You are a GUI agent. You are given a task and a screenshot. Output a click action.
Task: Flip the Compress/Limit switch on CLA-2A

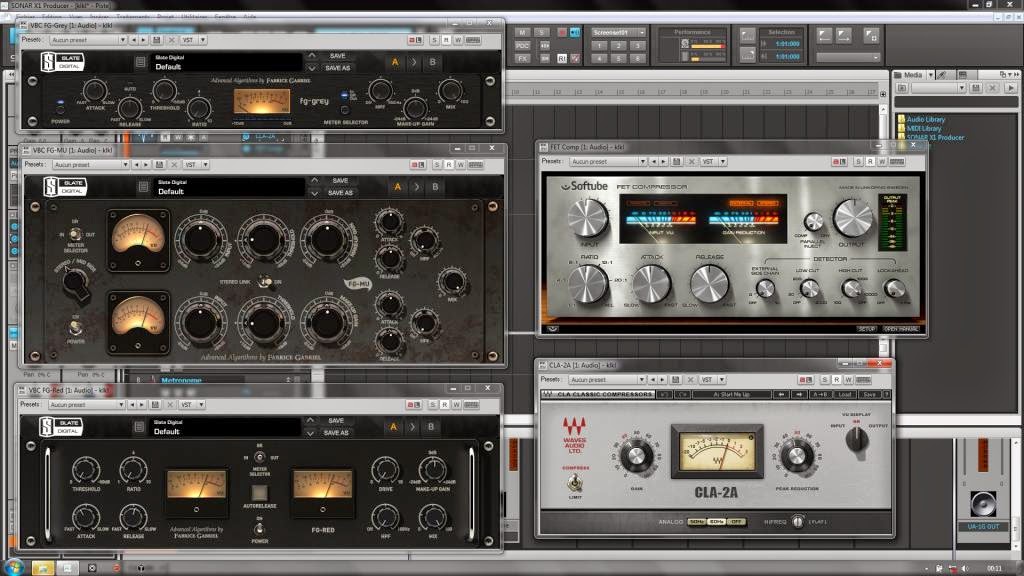[x=575, y=483]
